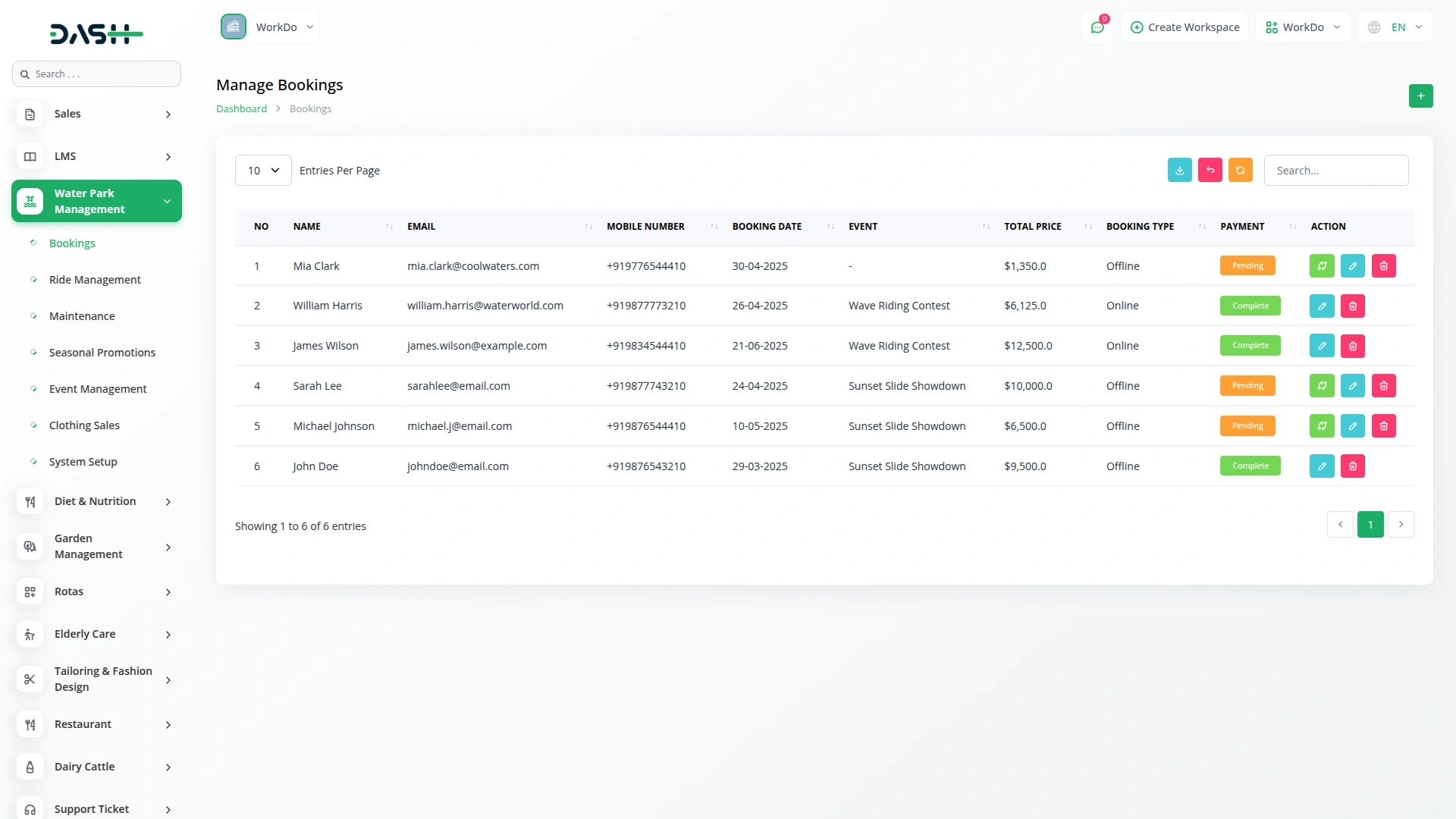Click green convert icon for Sarah Lee
Image resolution: width=1456 pixels, height=819 pixels.
(1321, 386)
